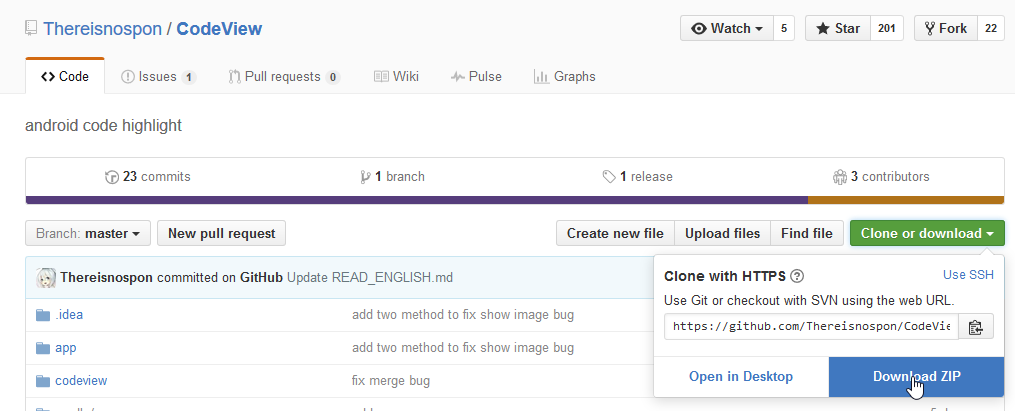Viewport: 1015px width, 411px height.
Task: Switch to the Issues tab
Action: click(157, 76)
